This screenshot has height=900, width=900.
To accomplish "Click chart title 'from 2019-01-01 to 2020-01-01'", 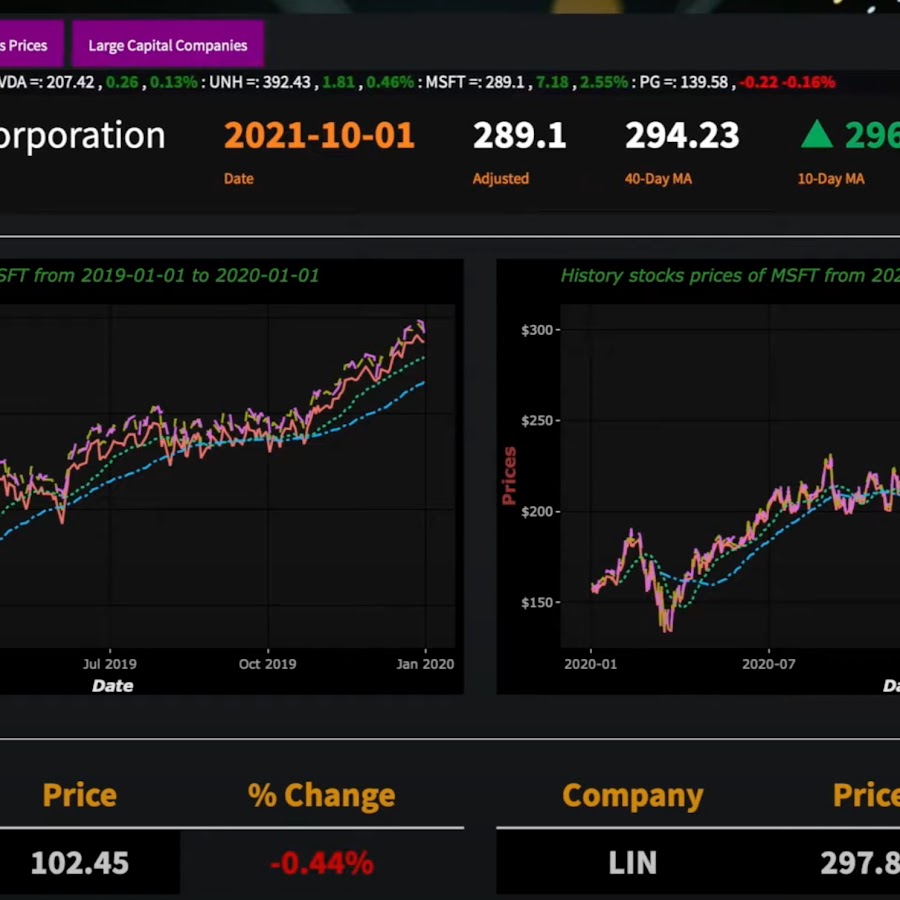I will click(x=176, y=276).
